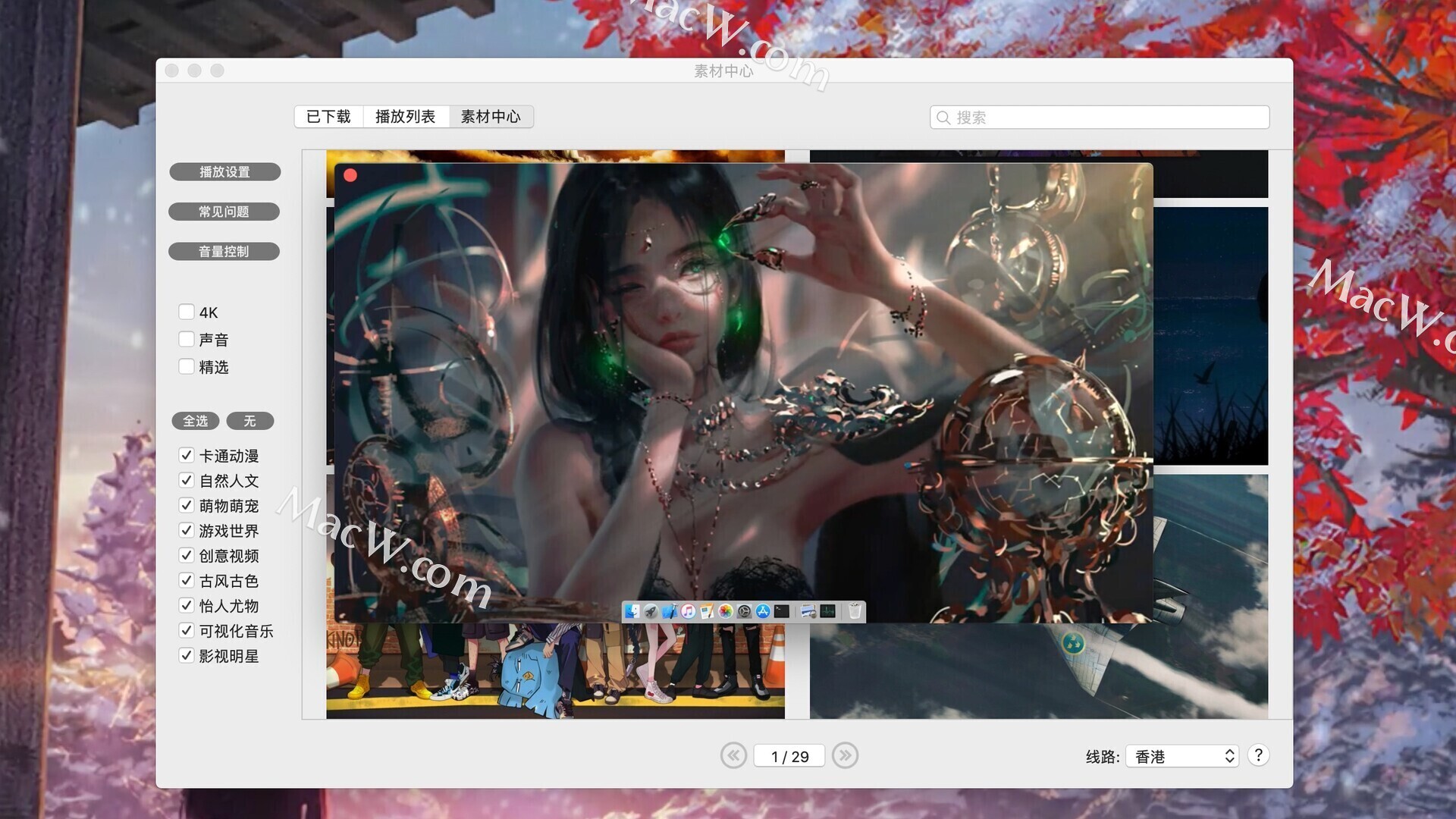Click the Finder icon in the preview dock
This screenshot has width=1456, height=819.
tap(632, 611)
